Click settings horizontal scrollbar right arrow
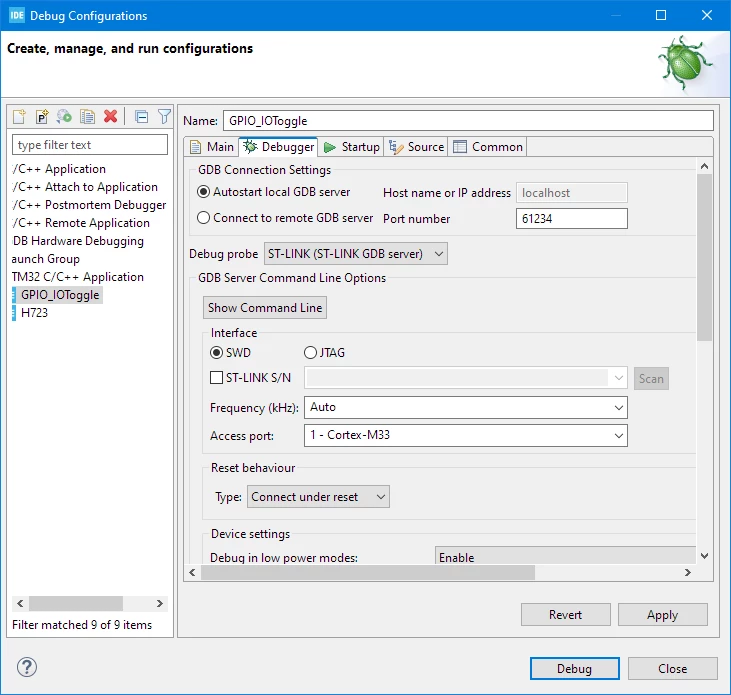731x695 pixels. 688,572
